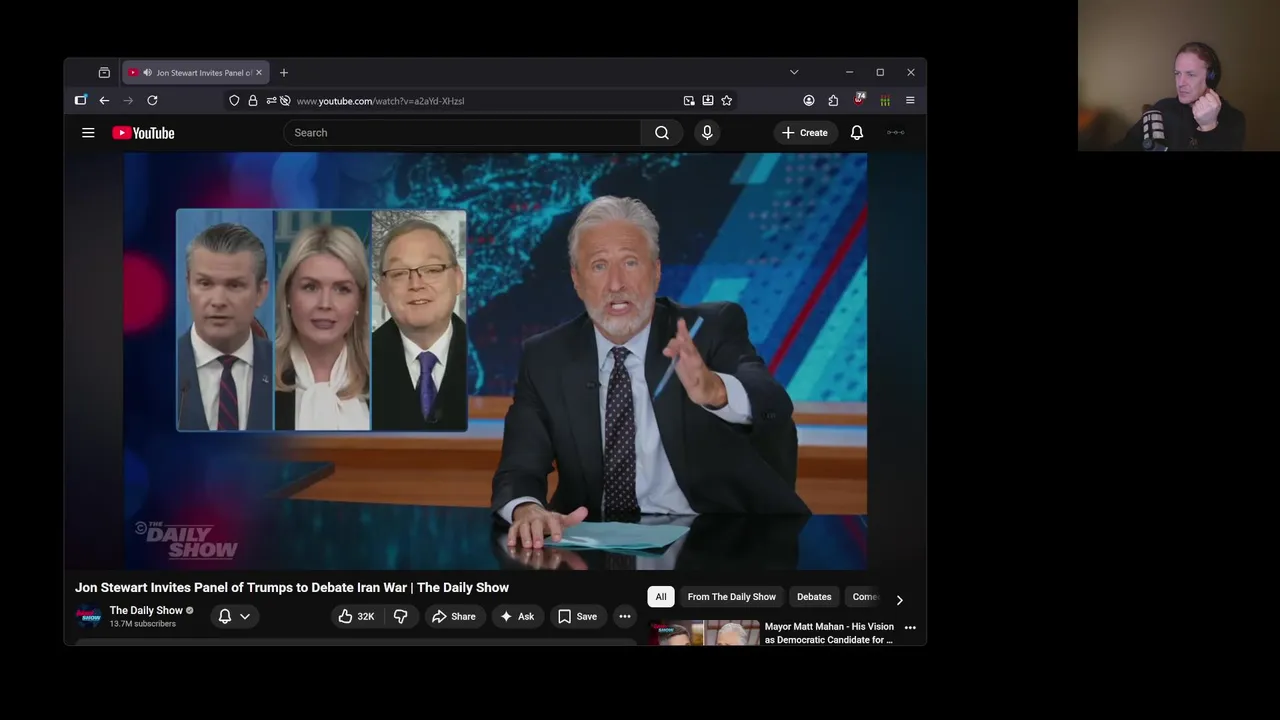Screen dimensions: 1280x720
Task: Expand notification options dropdown chevron
Action: click(x=245, y=616)
